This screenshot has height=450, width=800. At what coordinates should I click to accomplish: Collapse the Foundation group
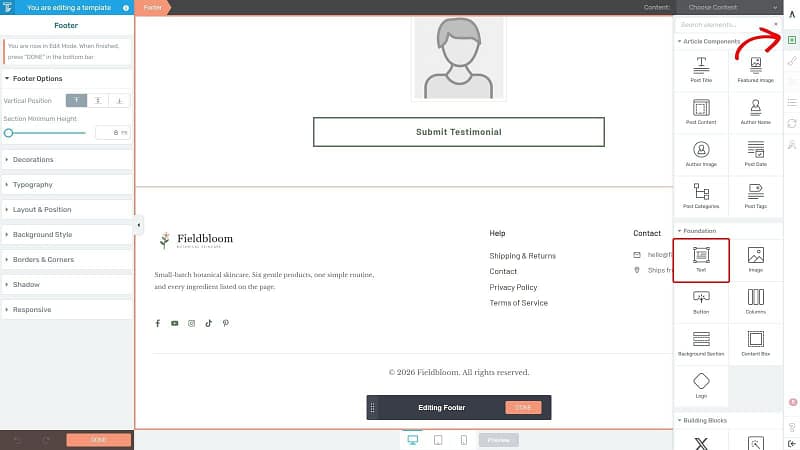point(697,231)
